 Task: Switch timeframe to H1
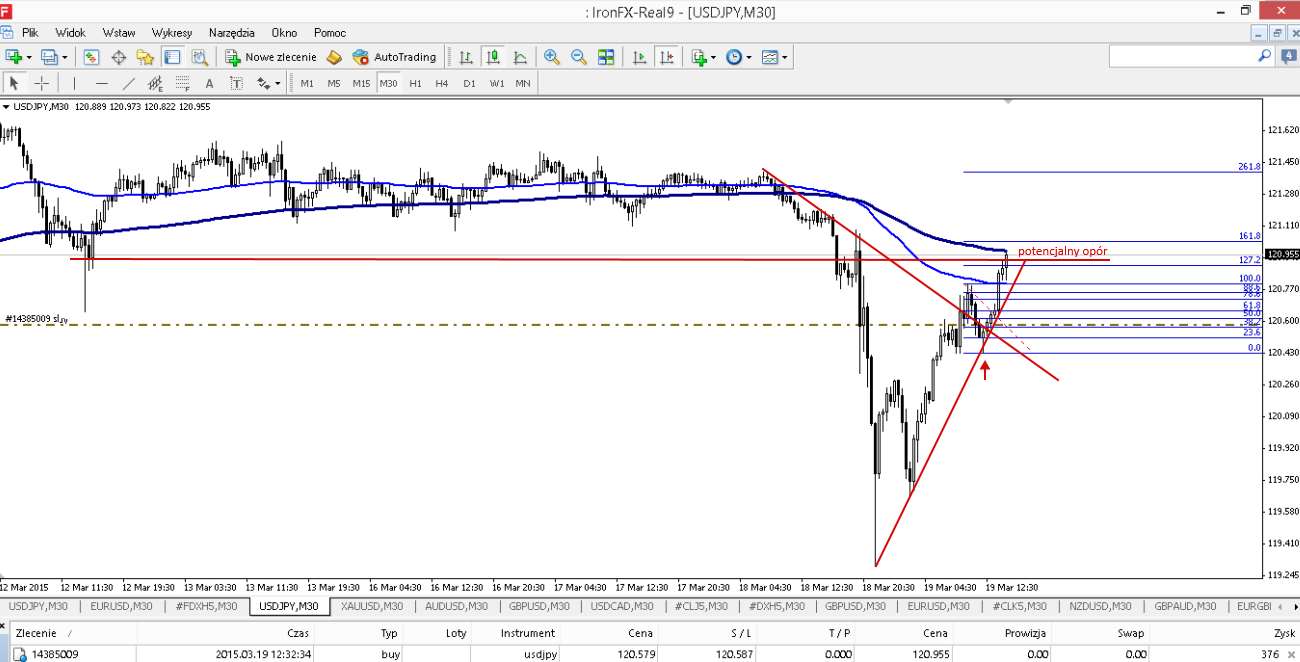415,83
